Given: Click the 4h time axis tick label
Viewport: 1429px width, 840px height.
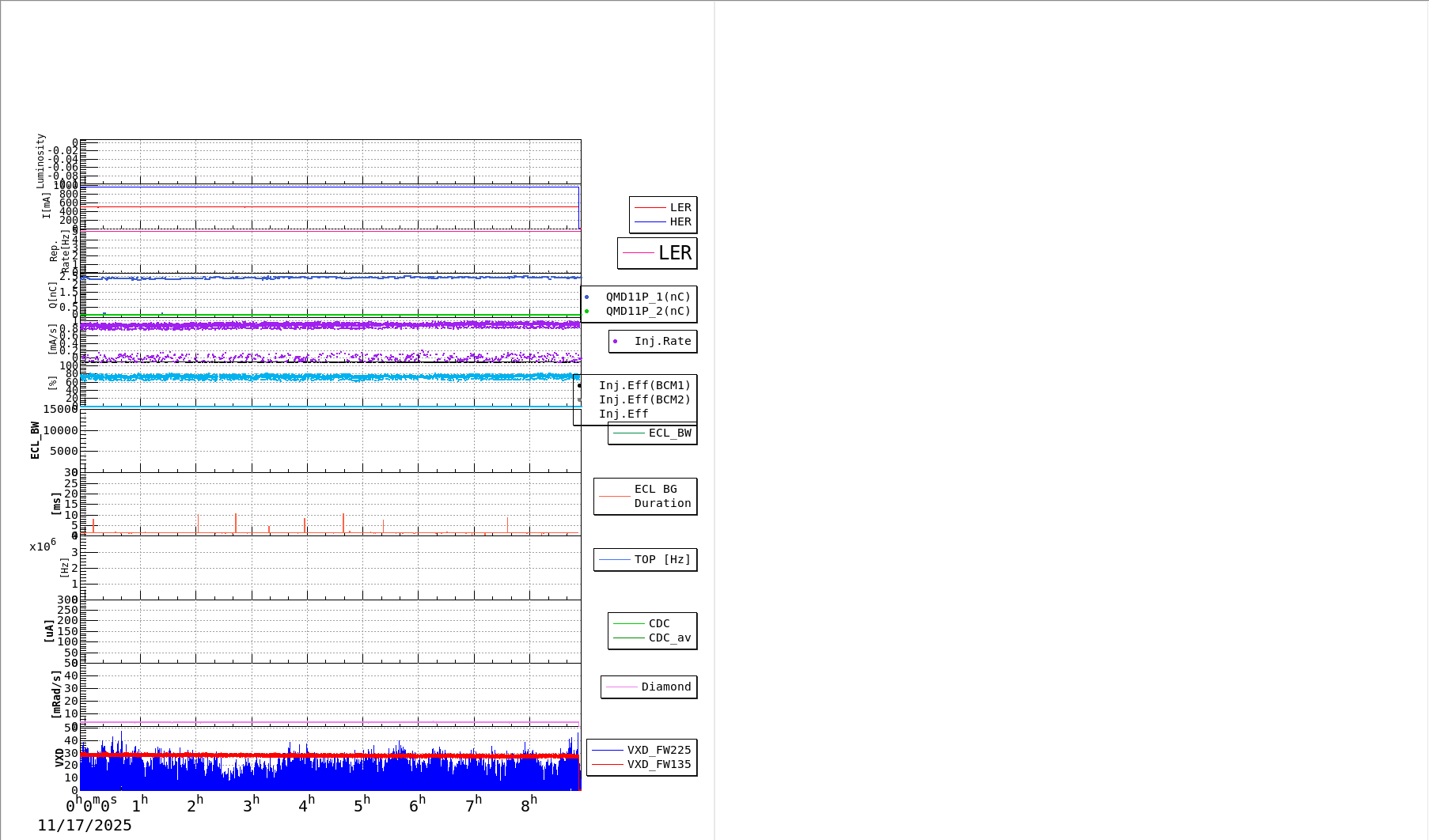Looking at the screenshot, I should click(x=306, y=805).
